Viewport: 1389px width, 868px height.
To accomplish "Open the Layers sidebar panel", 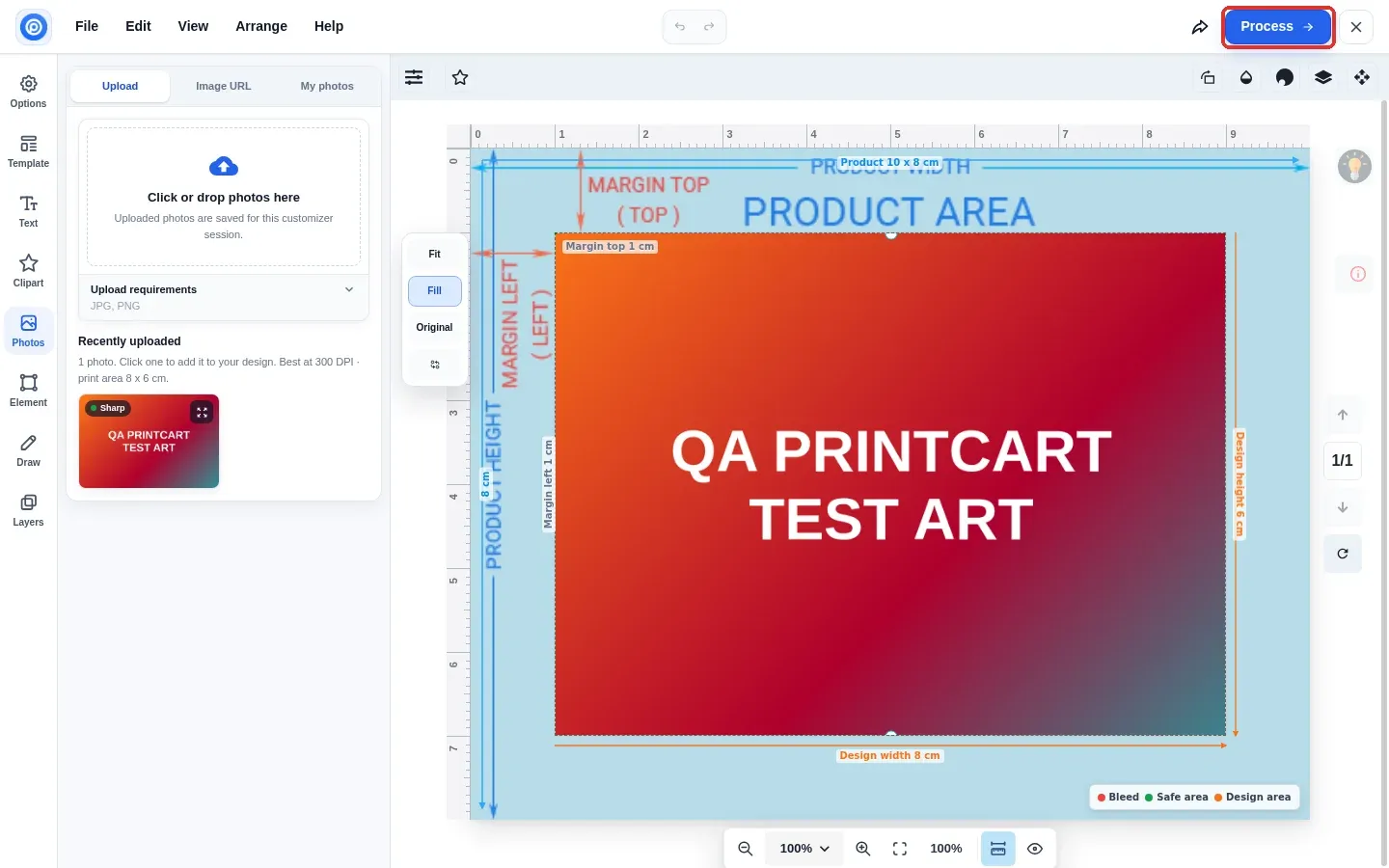I will coord(28,510).
